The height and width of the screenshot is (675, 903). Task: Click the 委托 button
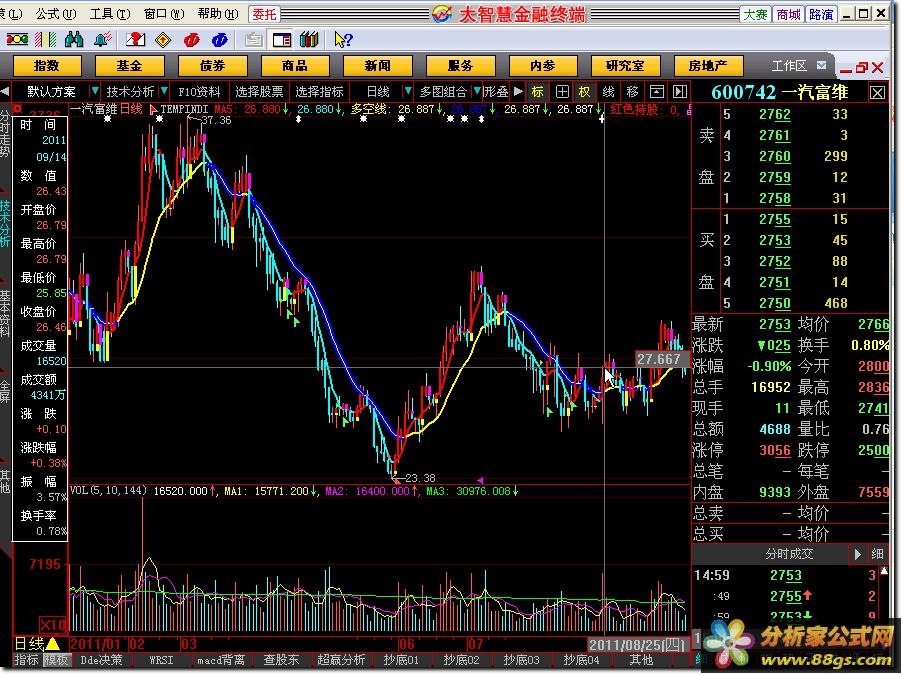tap(264, 14)
